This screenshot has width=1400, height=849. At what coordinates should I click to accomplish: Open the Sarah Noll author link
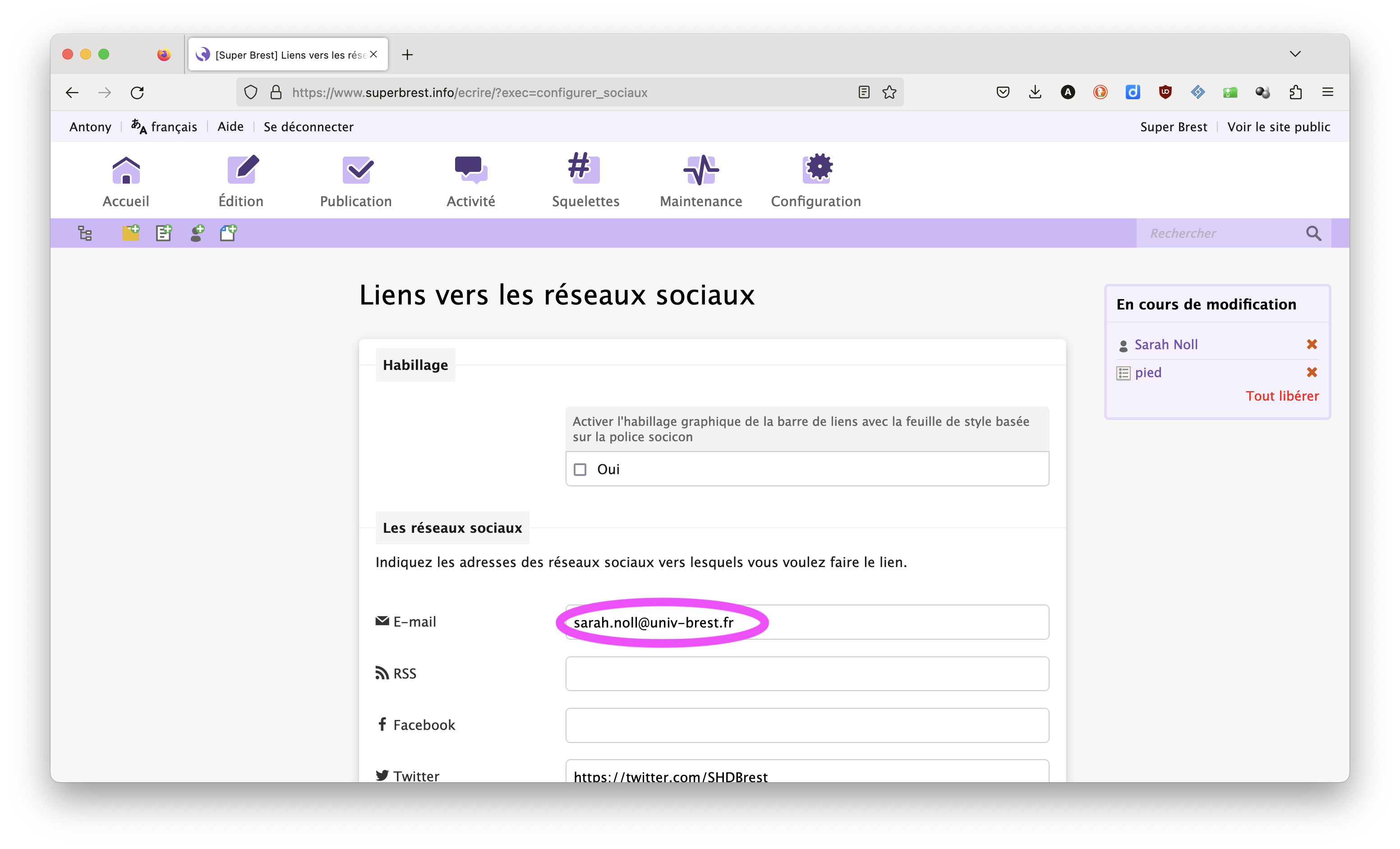click(x=1165, y=344)
